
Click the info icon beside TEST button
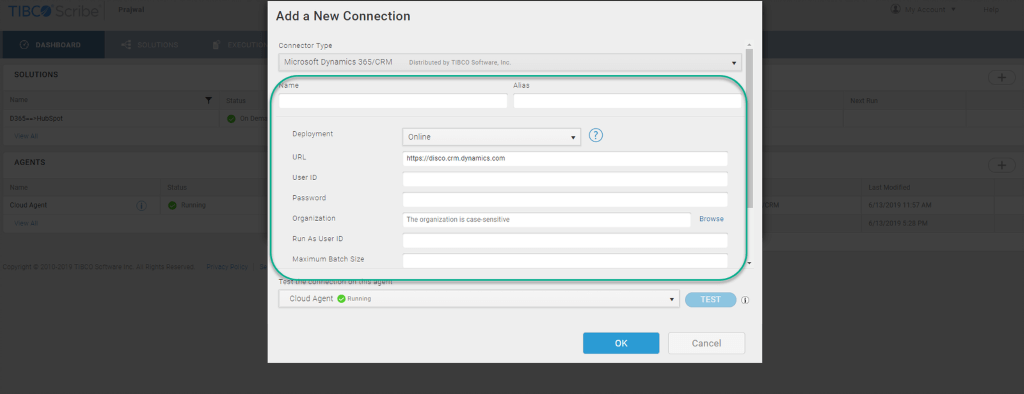(745, 301)
